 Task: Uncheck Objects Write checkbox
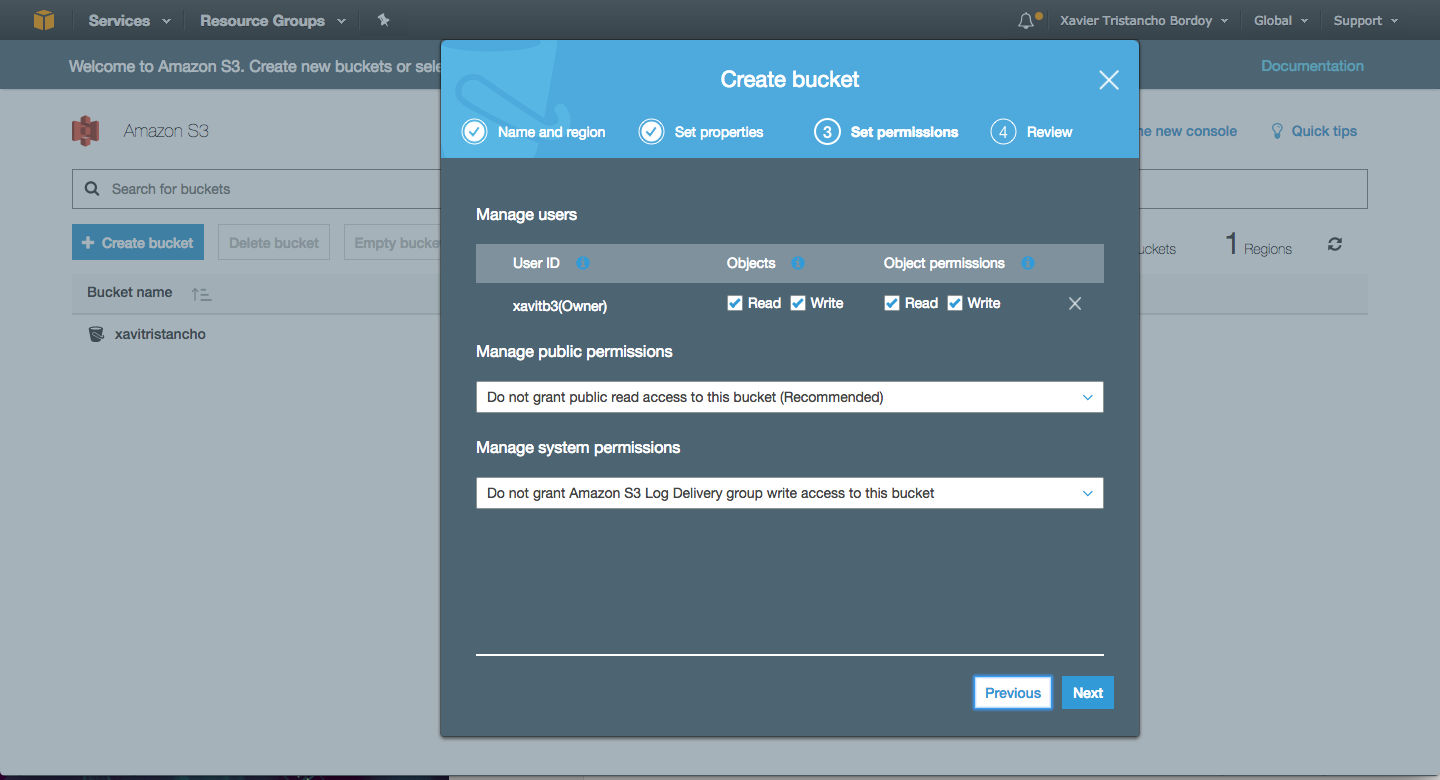point(798,303)
